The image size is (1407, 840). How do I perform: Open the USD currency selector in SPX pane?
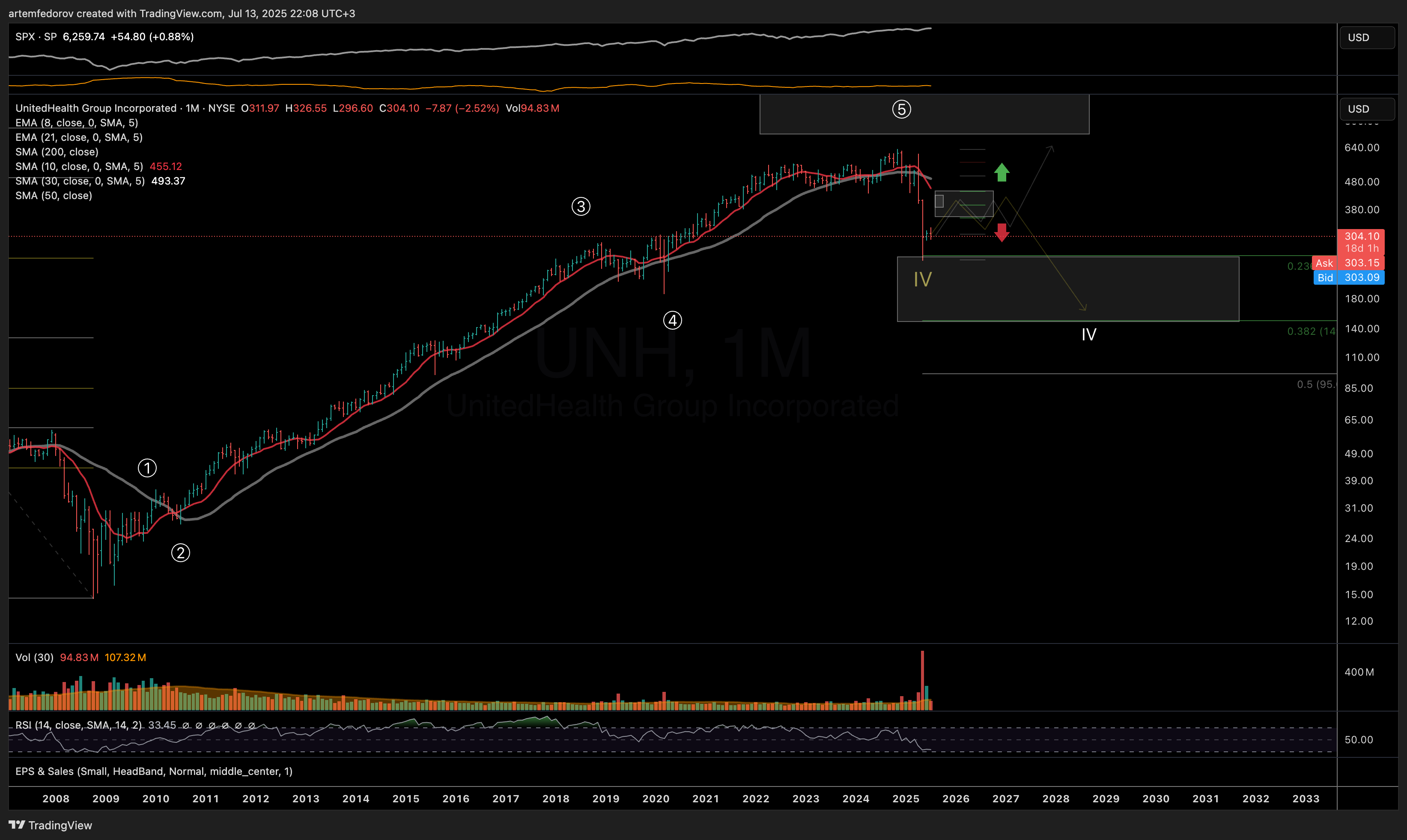(x=1367, y=37)
